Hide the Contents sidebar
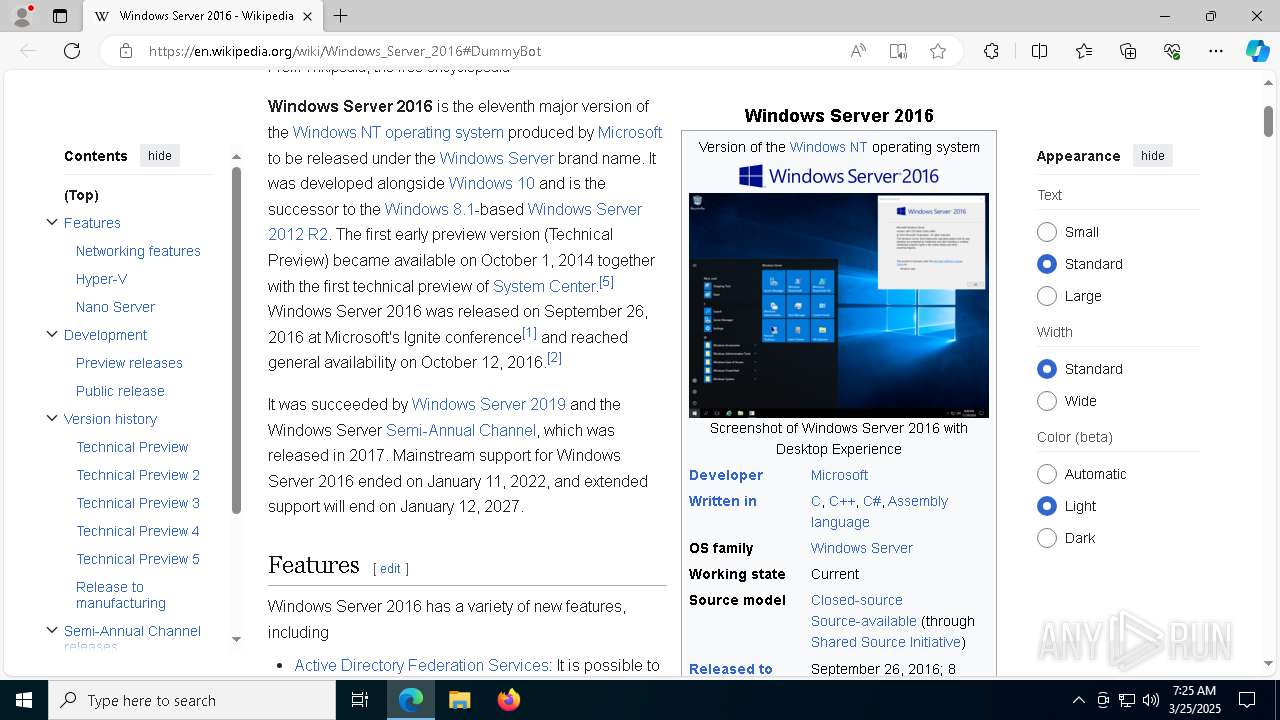This screenshot has width=1280, height=720. [160, 155]
